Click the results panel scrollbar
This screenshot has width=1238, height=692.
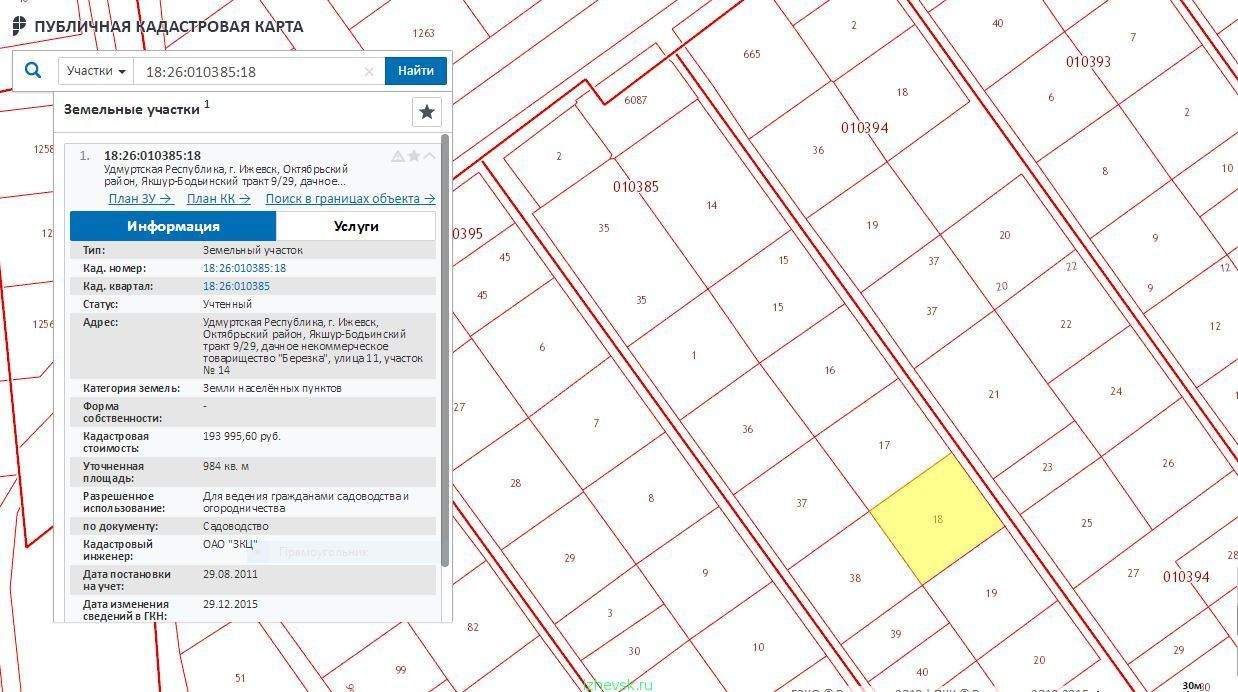(x=445, y=350)
